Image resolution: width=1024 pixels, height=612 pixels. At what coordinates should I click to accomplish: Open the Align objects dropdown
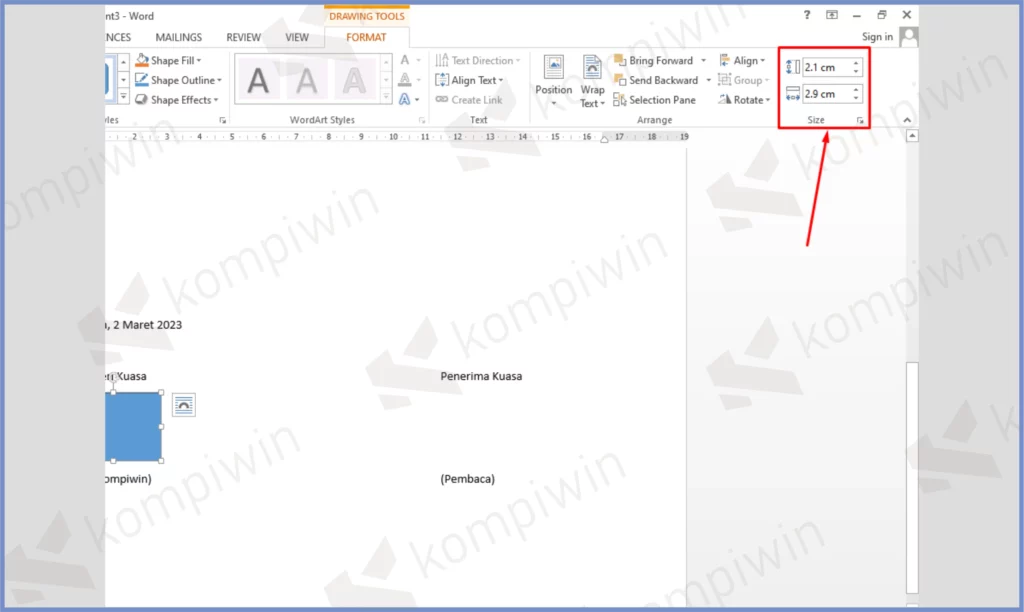pos(740,61)
